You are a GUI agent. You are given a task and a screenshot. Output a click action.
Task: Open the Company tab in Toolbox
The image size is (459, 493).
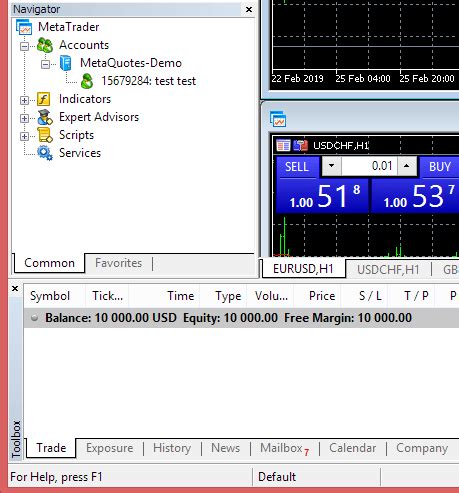[x=422, y=448]
